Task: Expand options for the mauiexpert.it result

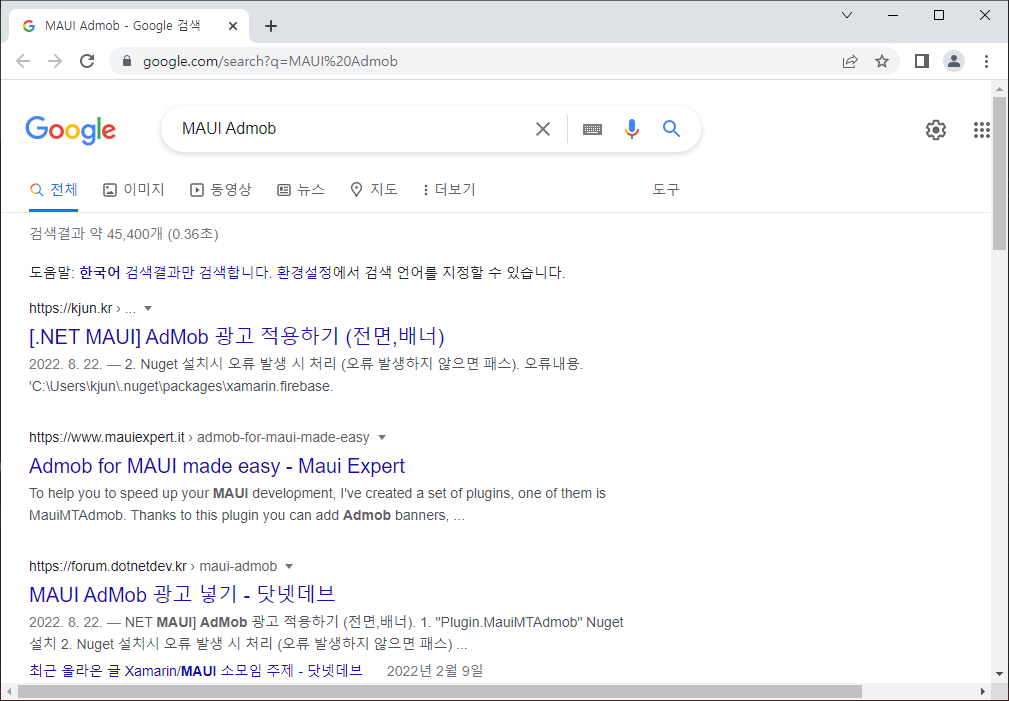Action: pyautogui.click(x=382, y=437)
